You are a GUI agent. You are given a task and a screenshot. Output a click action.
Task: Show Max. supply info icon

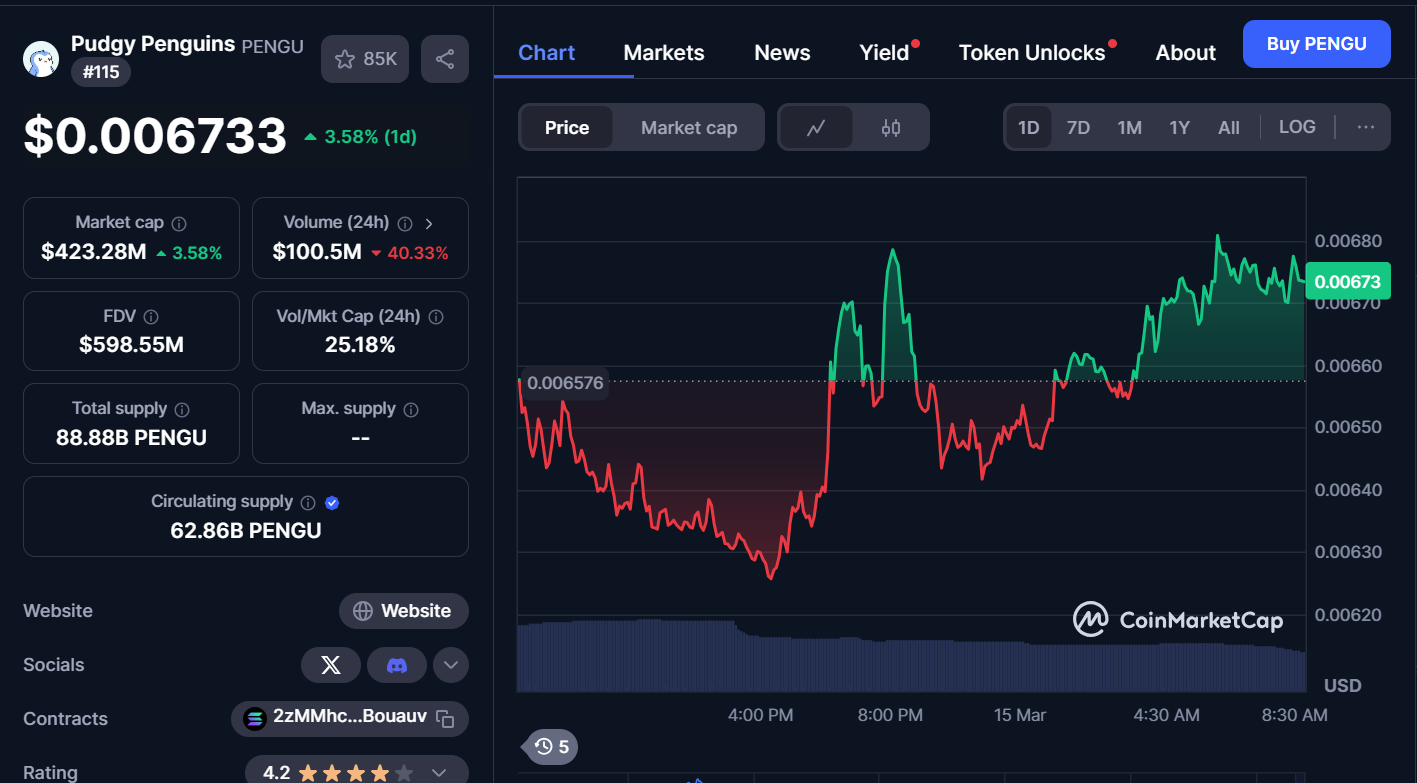click(411, 409)
